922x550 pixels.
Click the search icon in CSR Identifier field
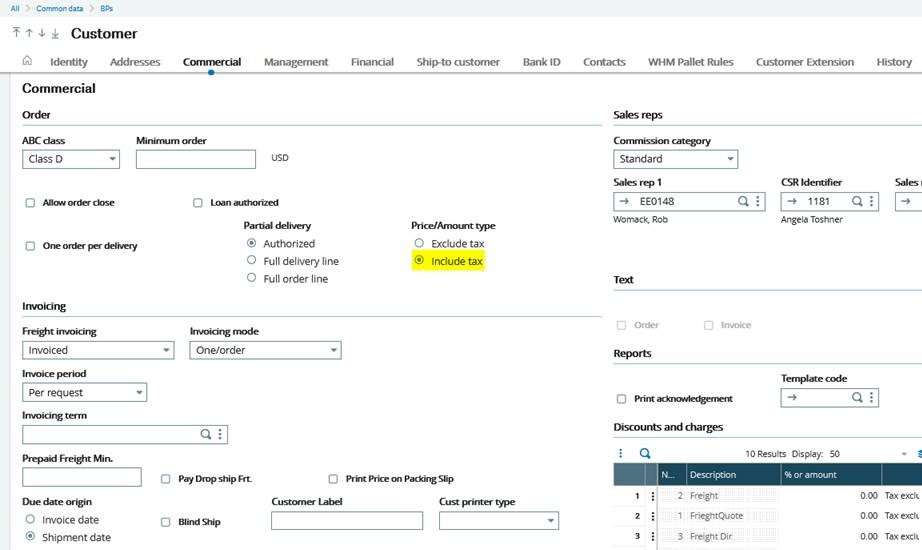click(x=857, y=202)
